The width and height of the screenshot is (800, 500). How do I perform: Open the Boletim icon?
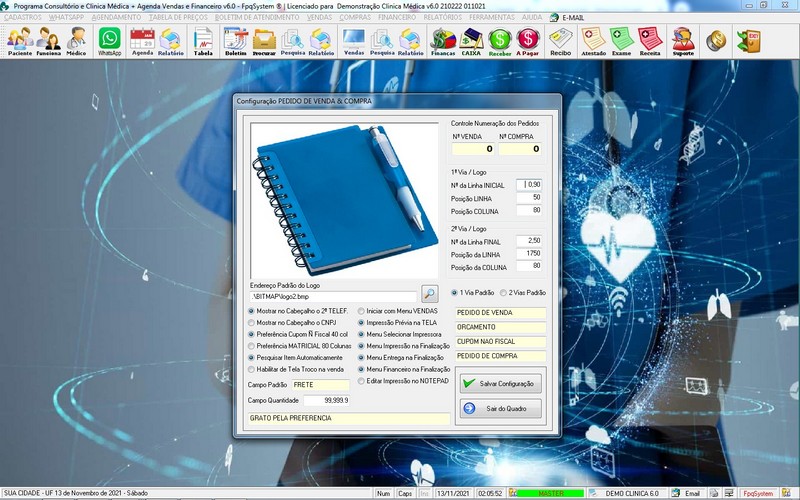pyautogui.click(x=236, y=41)
